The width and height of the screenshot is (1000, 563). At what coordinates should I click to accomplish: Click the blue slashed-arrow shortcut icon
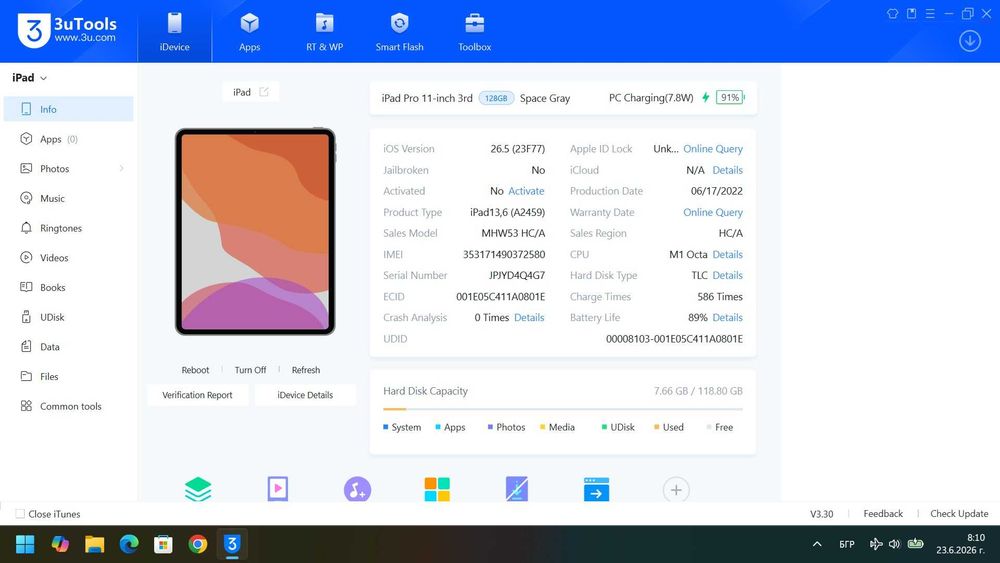pos(517,489)
